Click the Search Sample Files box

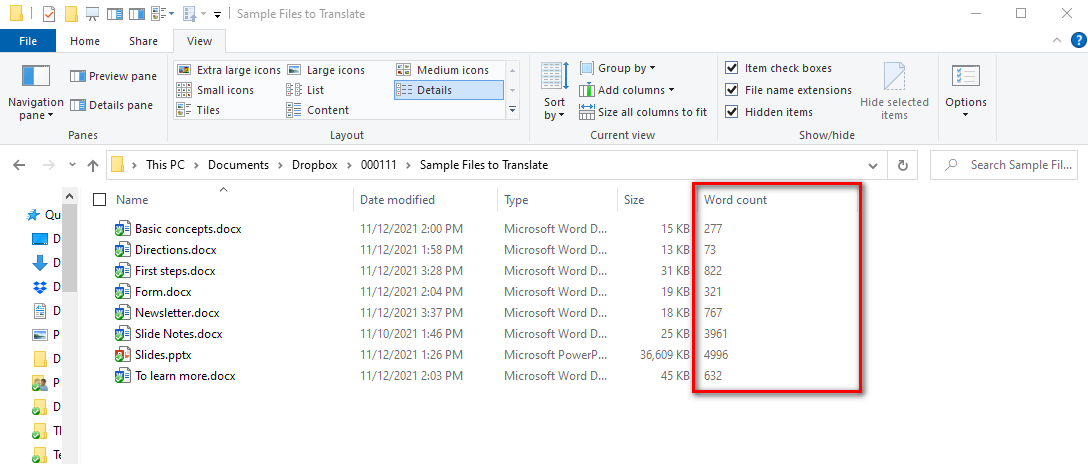1004,165
